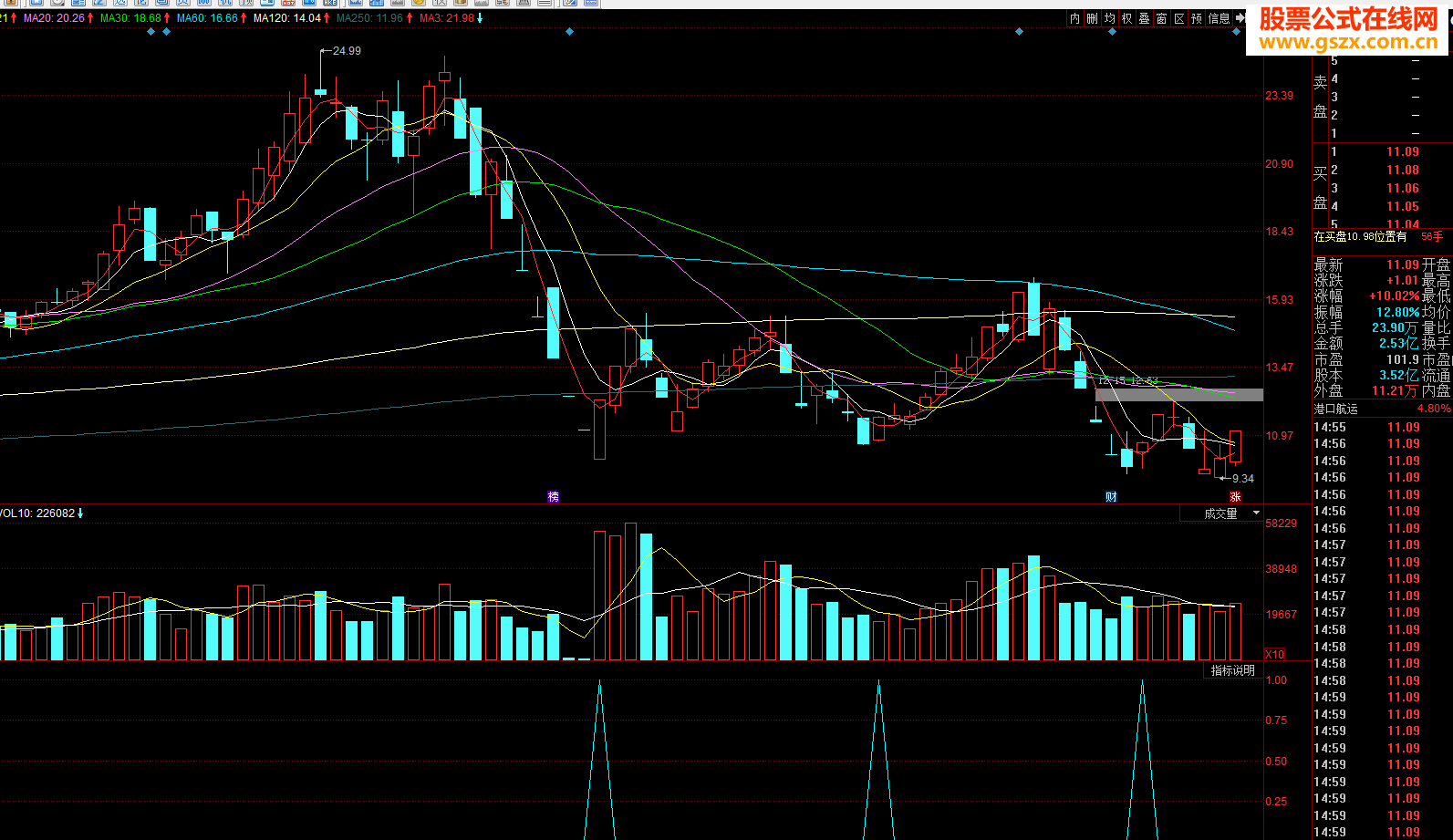Click the 23.90万 total volume value
Screen dimensions: 1453x840
[1396, 327]
